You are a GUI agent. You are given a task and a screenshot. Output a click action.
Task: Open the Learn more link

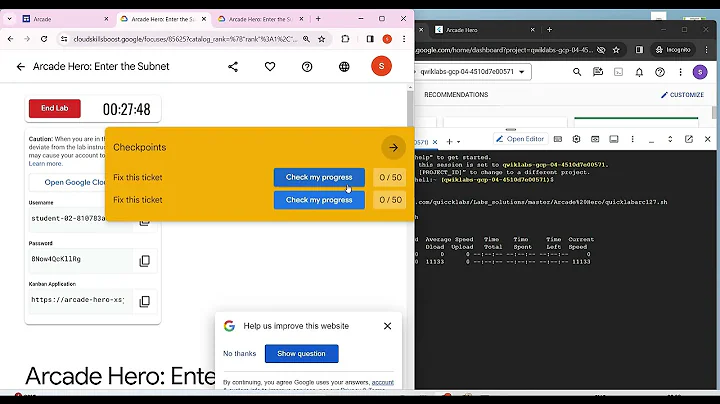click(x=45, y=164)
